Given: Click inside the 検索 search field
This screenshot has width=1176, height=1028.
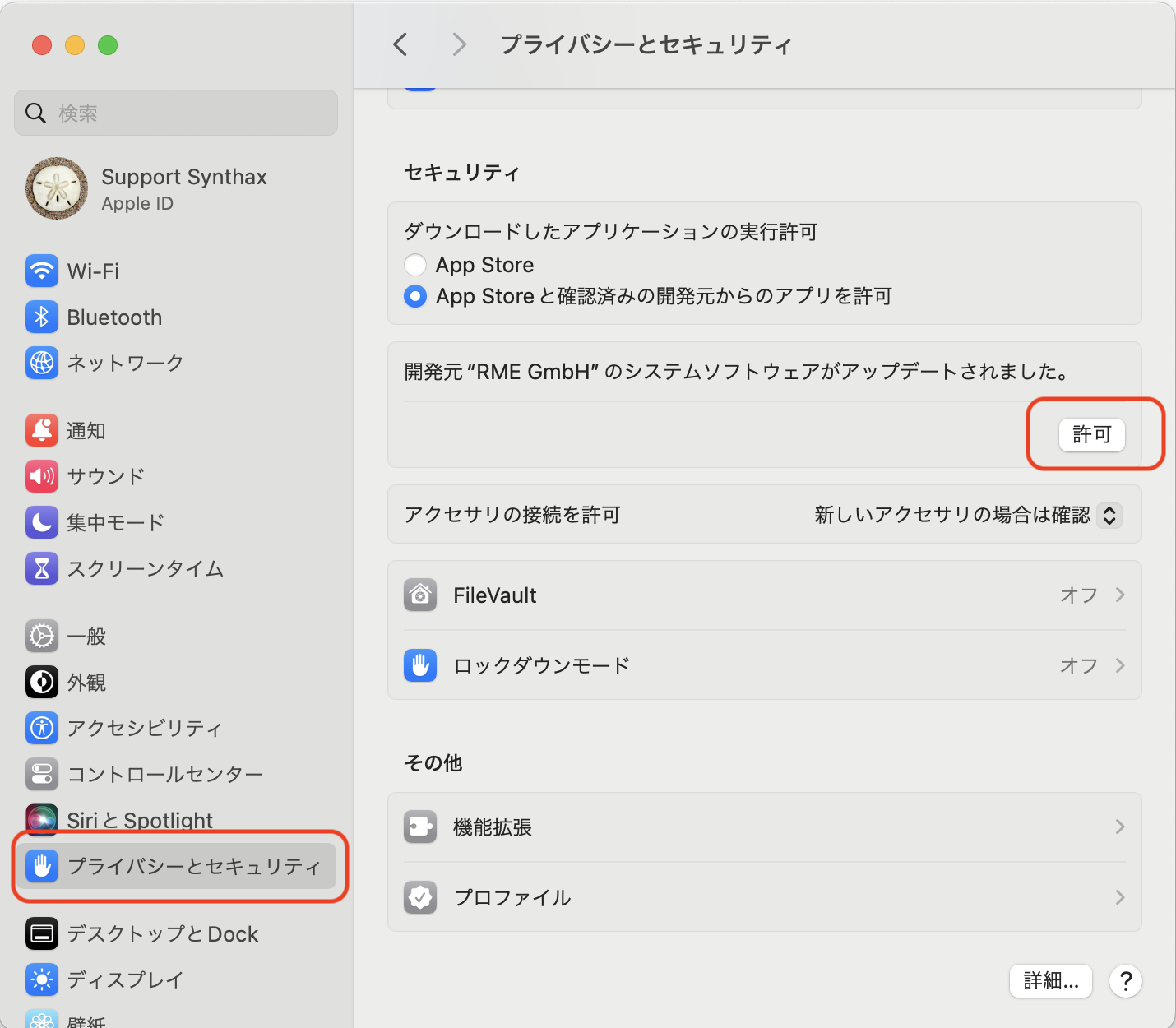Looking at the screenshot, I should [x=175, y=113].
